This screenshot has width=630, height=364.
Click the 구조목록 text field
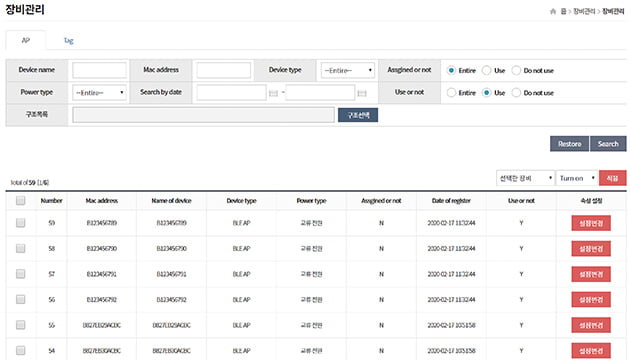pyautogui.click(x=203, y=115)
